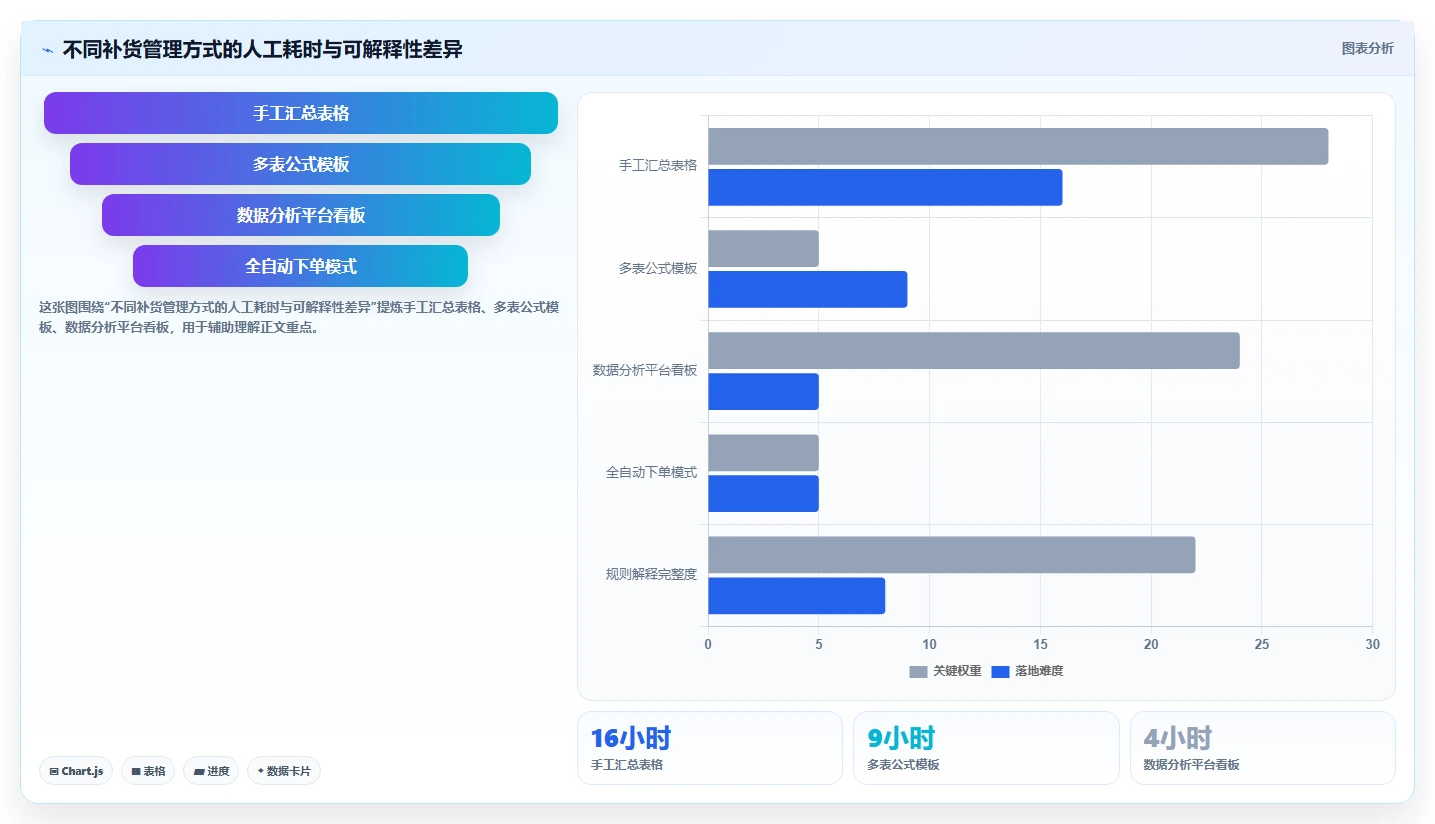Click the description paragraph below the funnel
The width and height of the screenshot is (1435, 824).
(x=299, y=317)
